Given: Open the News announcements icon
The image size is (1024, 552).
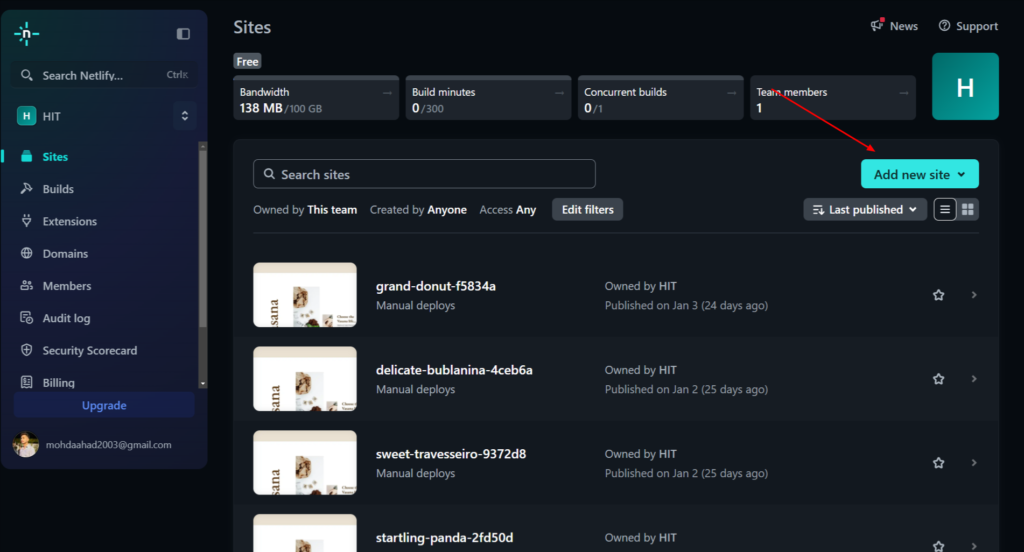Looking at the screenshot, I should point(877,25).
